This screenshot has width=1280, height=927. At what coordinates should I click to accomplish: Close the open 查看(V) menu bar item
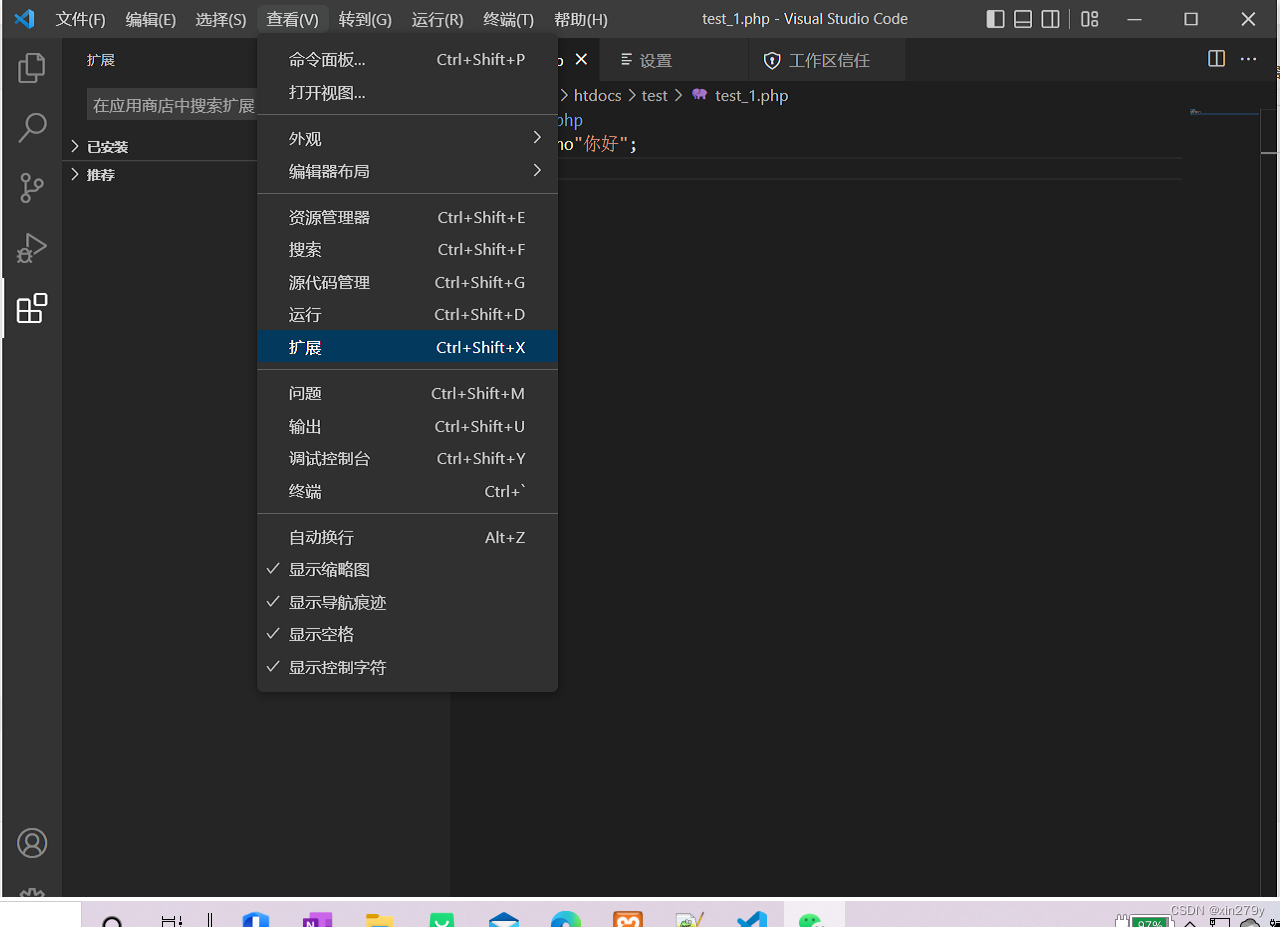pyautogui.click(x=292, y=20)
